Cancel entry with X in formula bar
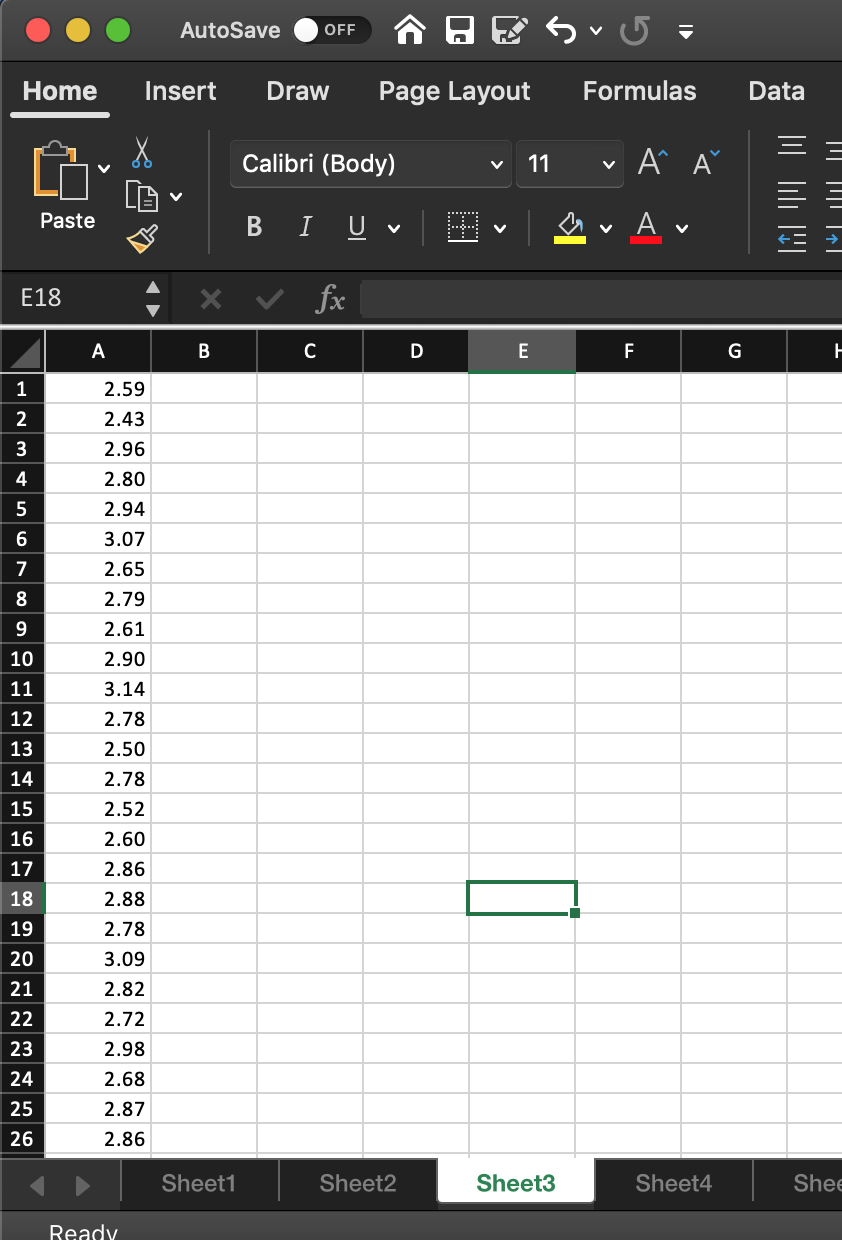The height and width of the screenshot is (1240, 842). point(210,298)
